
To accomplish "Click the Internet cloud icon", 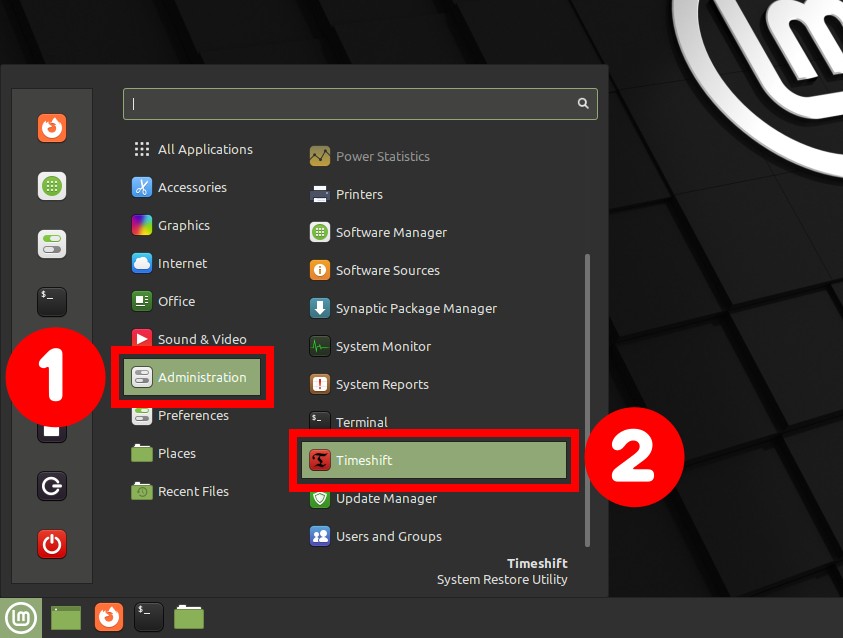I will (x=142, y=263).
